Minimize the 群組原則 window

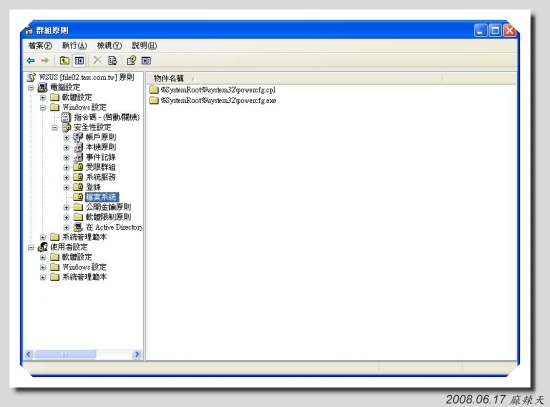481,31
